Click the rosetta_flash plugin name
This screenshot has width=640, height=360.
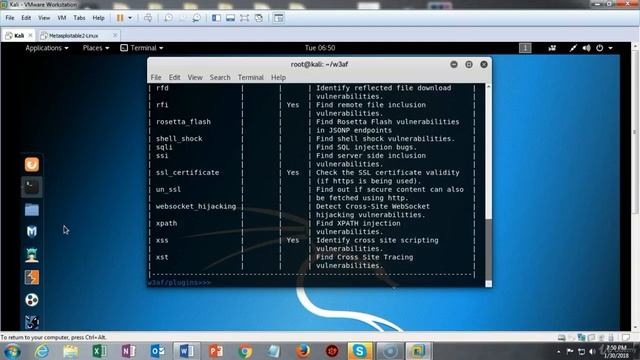[x=183, y=122]
